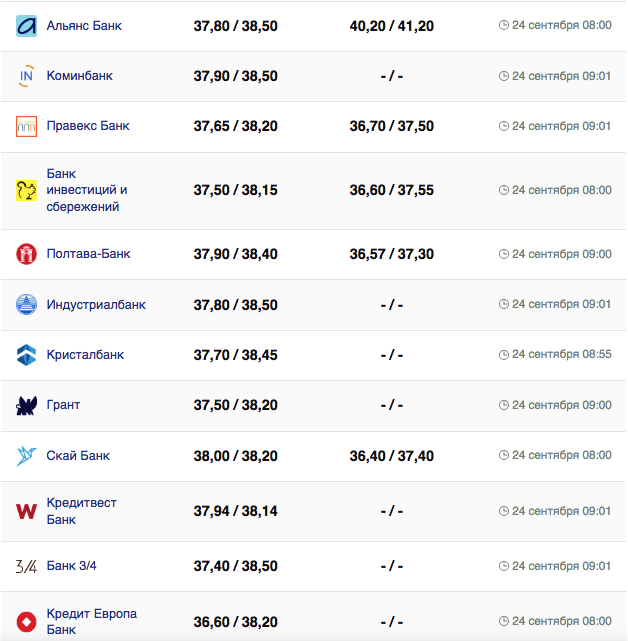Screen dimensions: 628x641
Task: Click the Кристалбанк blue logo icon
Action: [27, 355]
